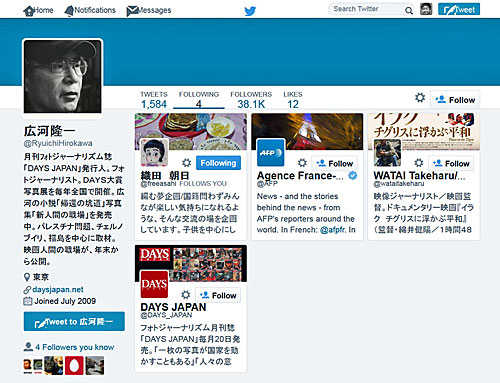
Task: Open gear menu on WATAI Takeharu card
Action: click(419, 163)
